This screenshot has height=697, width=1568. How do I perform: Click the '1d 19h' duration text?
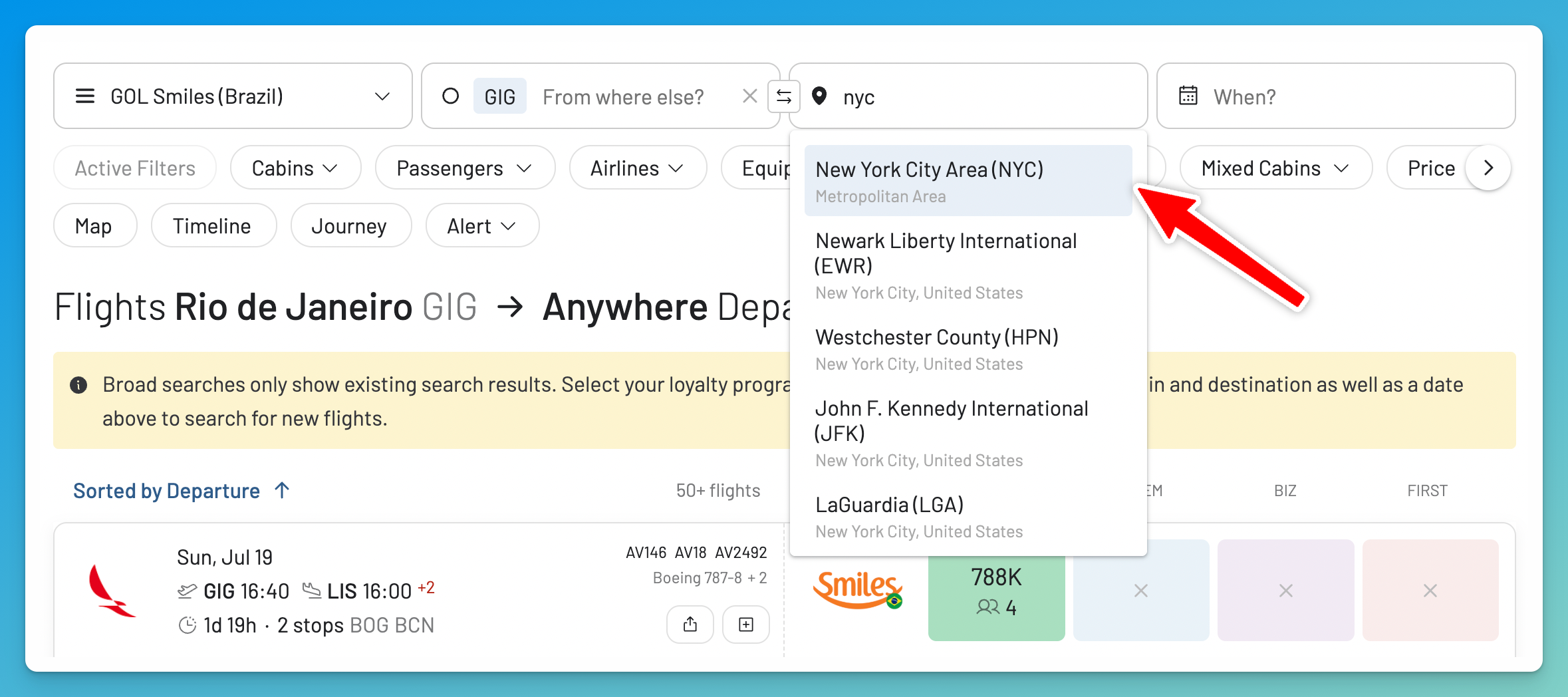(x=229, y=625)
